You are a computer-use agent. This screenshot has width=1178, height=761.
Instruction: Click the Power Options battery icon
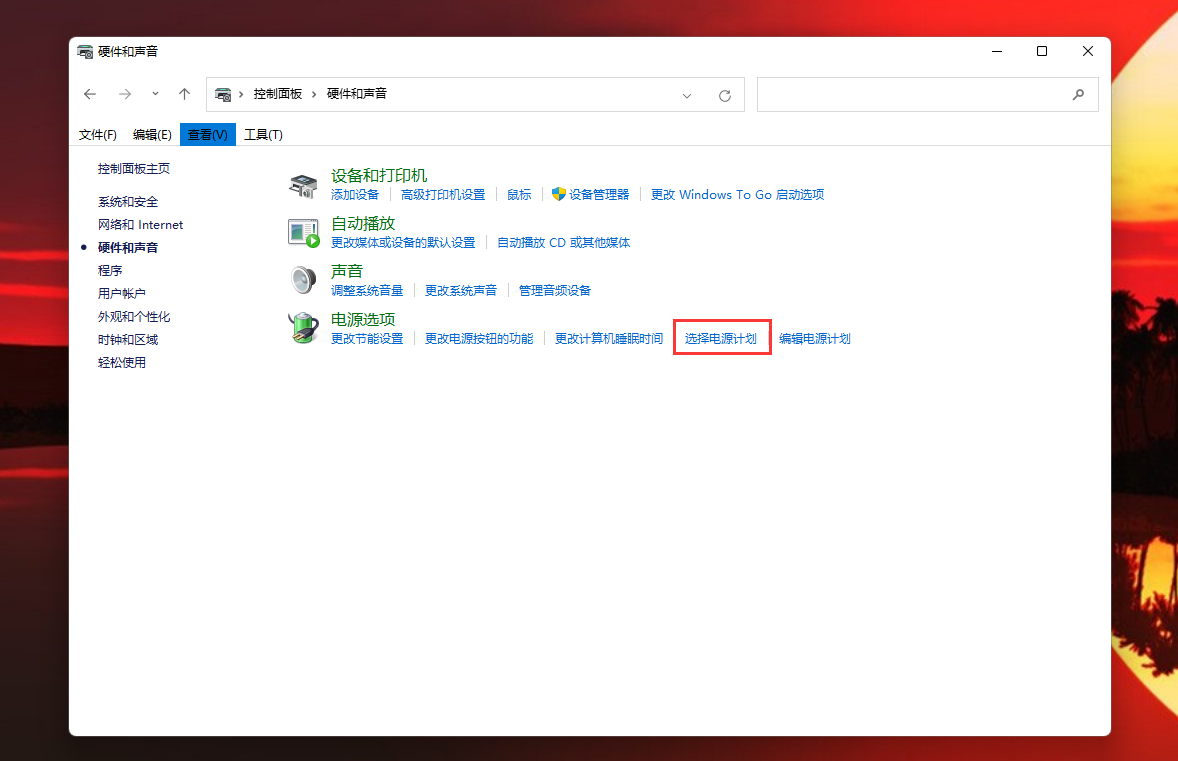pos(303,327)
